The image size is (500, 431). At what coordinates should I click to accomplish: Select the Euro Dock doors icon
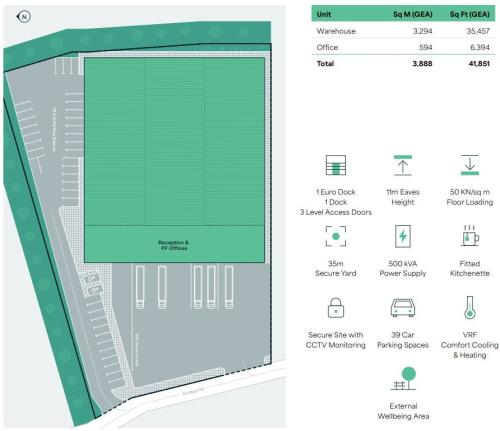pos(336,165)
